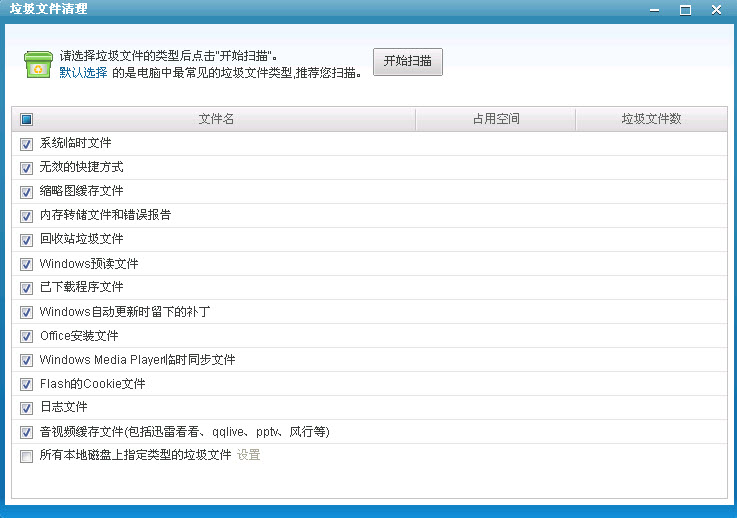
Task: Click the 垃圾文件数 column header
Action: (651, 119)
